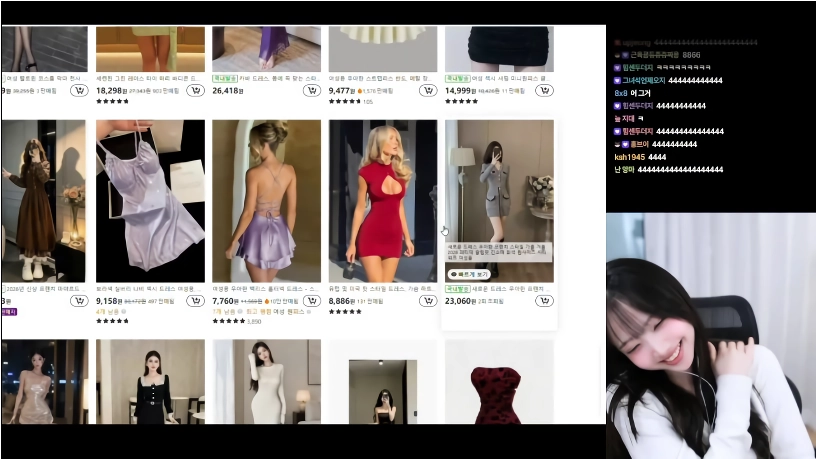Image resolution: width=816 pixels, height=459 pixels.
Task: Click the green badge beside the 14,999원 title
Action: click(457, 79)
